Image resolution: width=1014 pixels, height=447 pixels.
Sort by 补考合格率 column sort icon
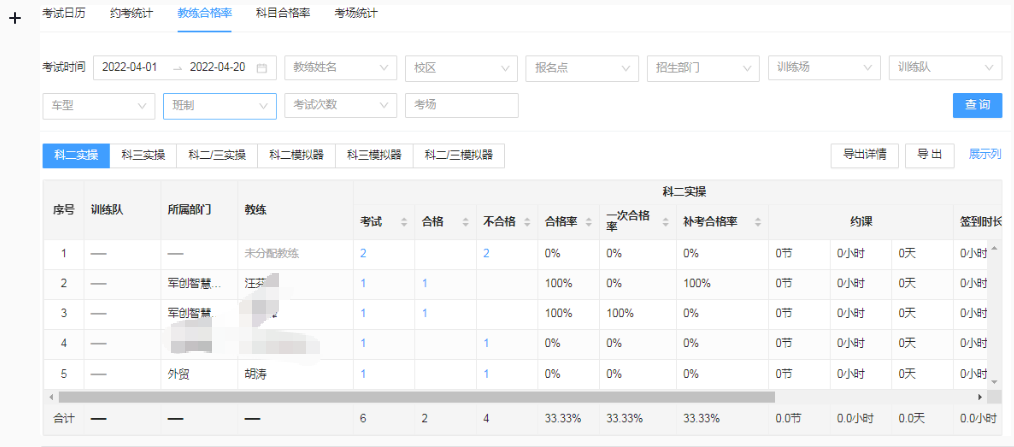point(754,222)
